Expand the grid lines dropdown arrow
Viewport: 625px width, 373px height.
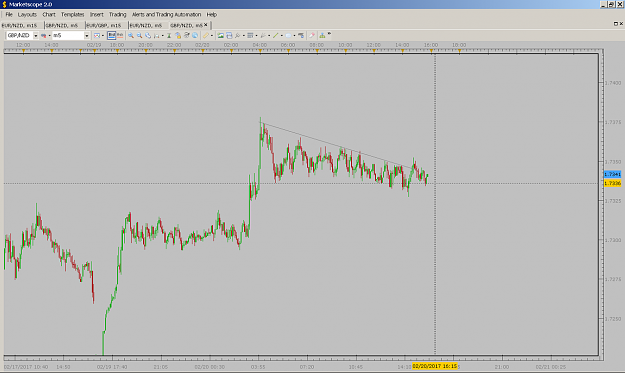256,35
